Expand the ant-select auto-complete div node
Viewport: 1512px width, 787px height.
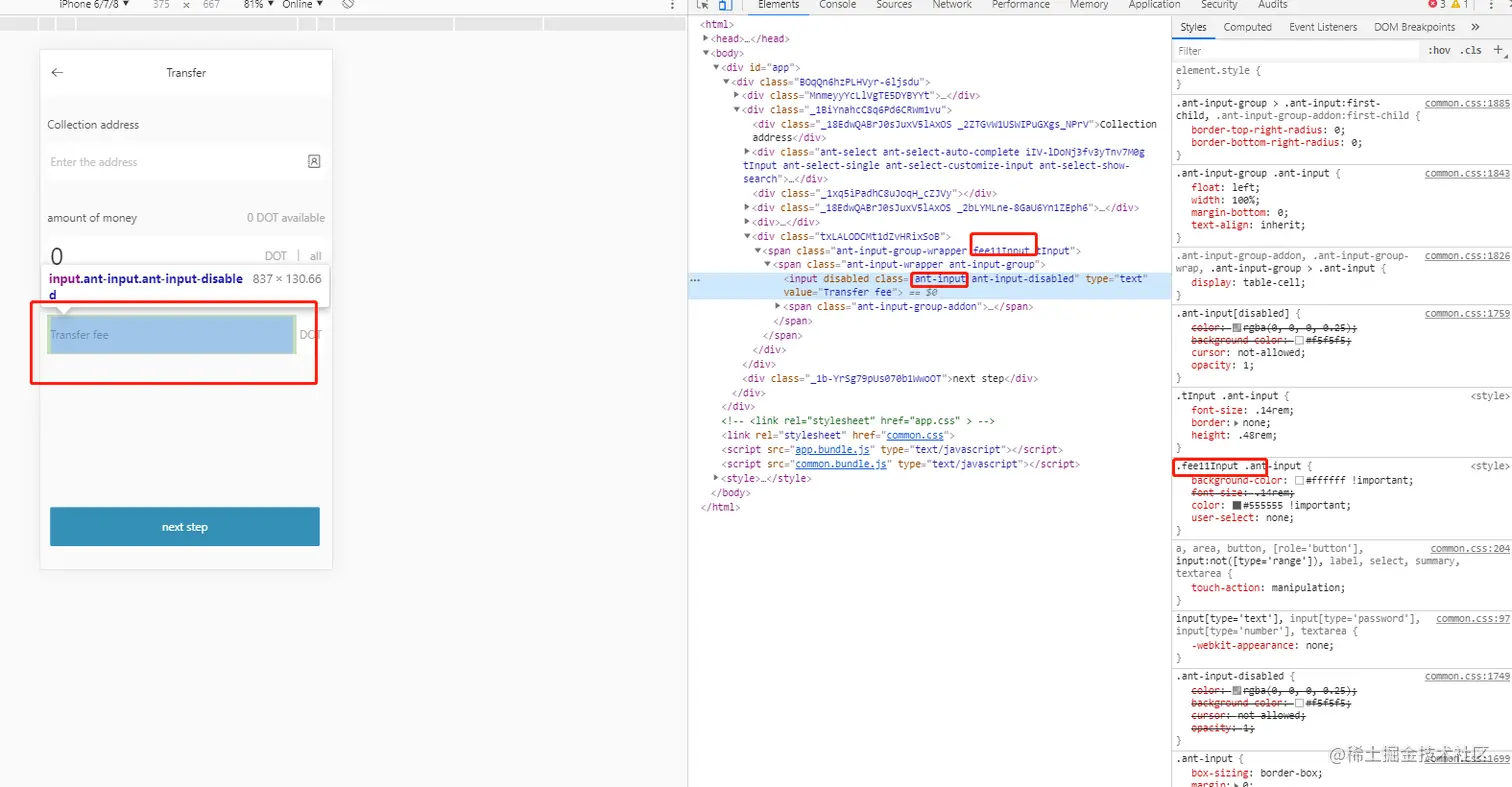pos(747,151)
